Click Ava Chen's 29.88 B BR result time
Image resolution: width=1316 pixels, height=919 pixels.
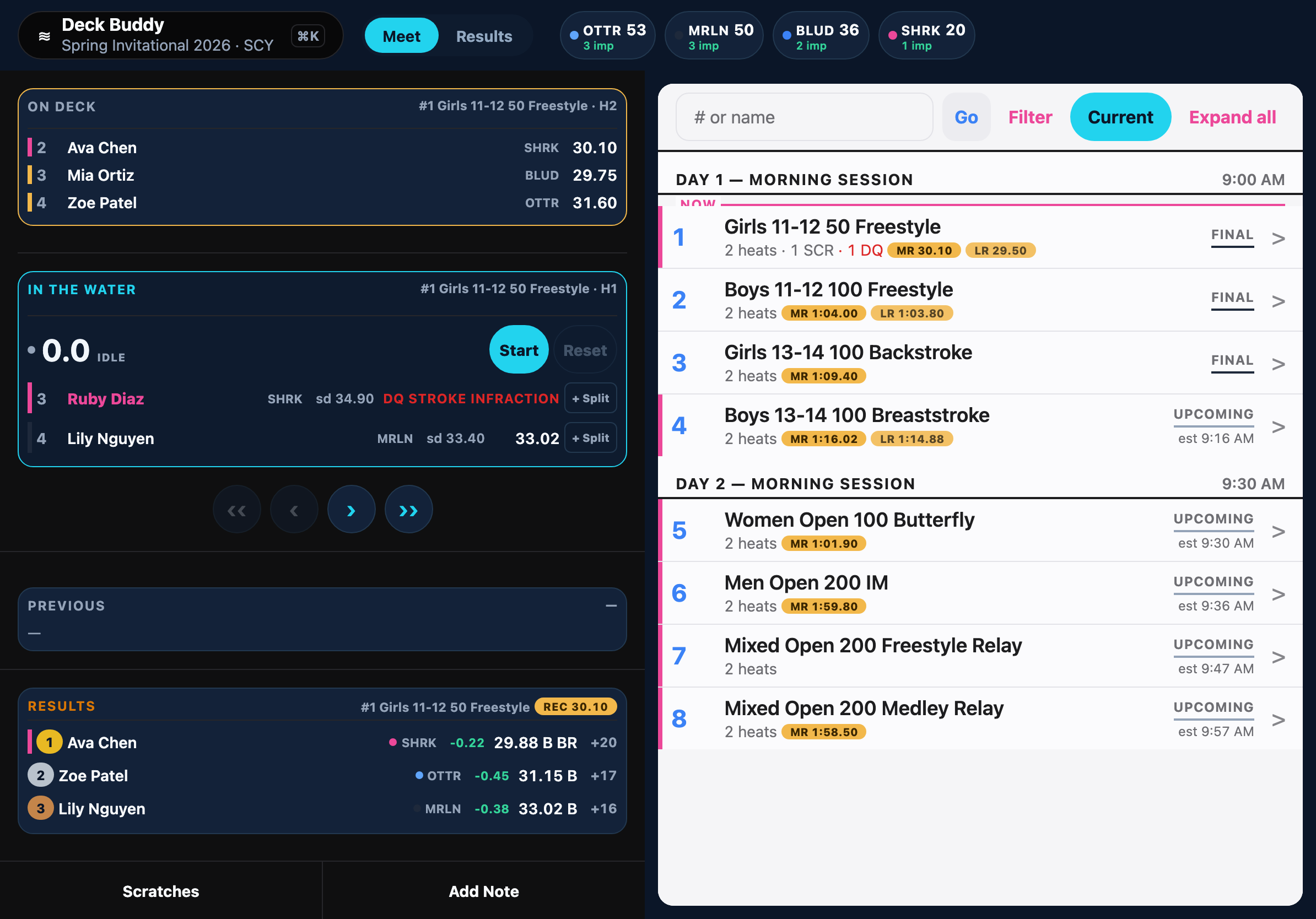click(535, 743)
